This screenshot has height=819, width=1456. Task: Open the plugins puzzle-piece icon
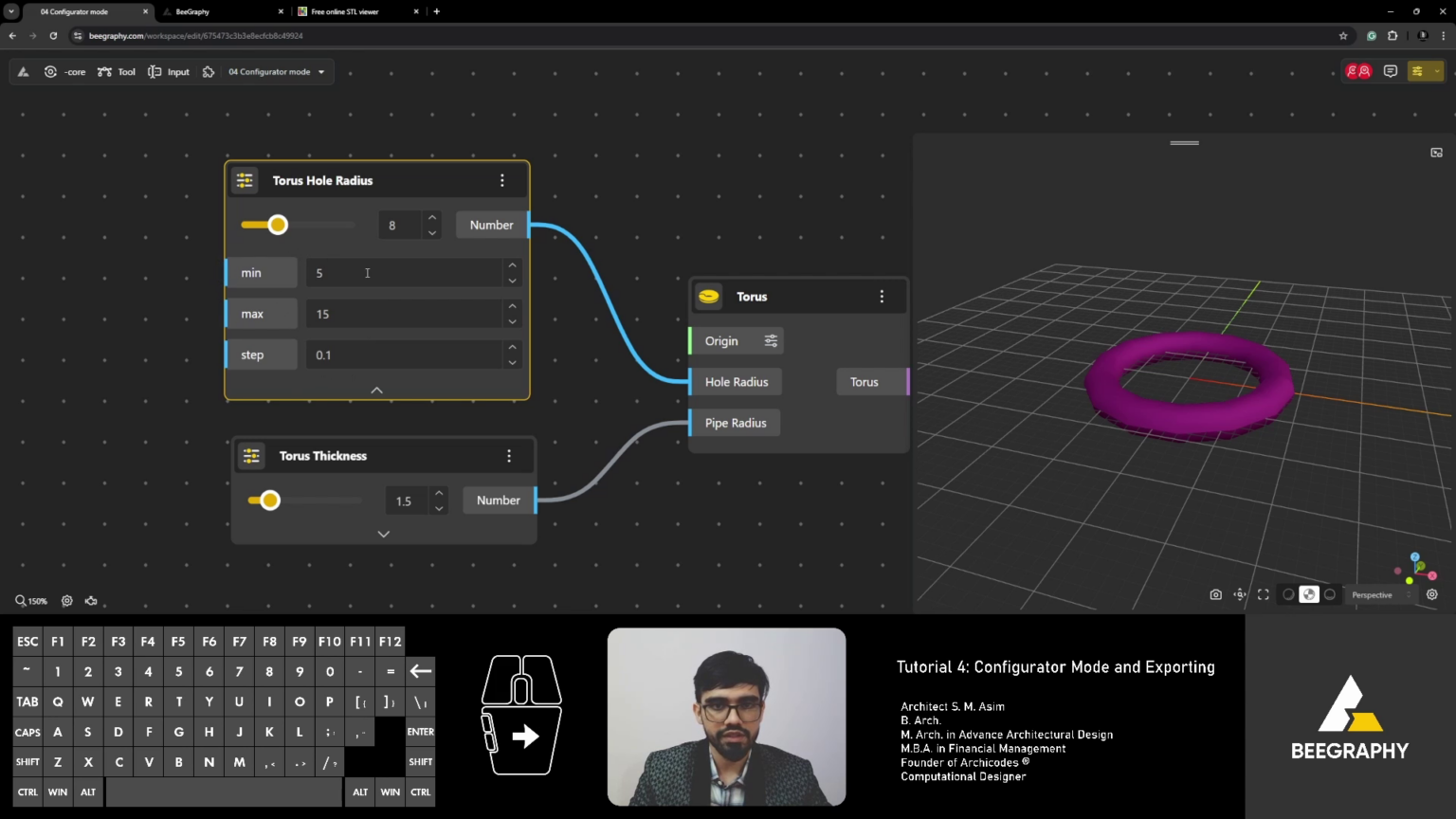coord(209,71)
